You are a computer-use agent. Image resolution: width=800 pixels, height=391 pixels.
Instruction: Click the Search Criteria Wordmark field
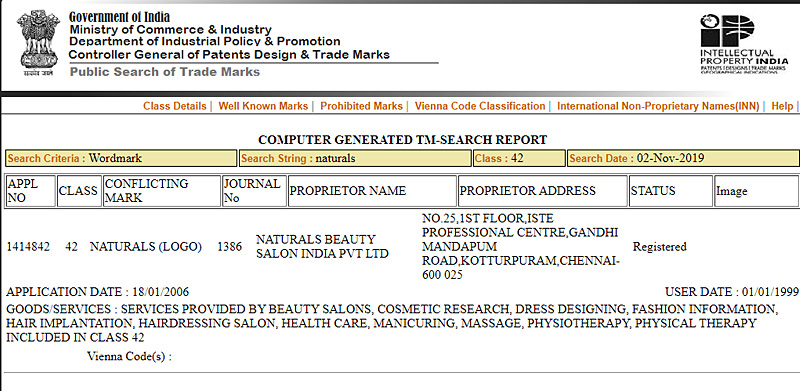coord(121,158)
